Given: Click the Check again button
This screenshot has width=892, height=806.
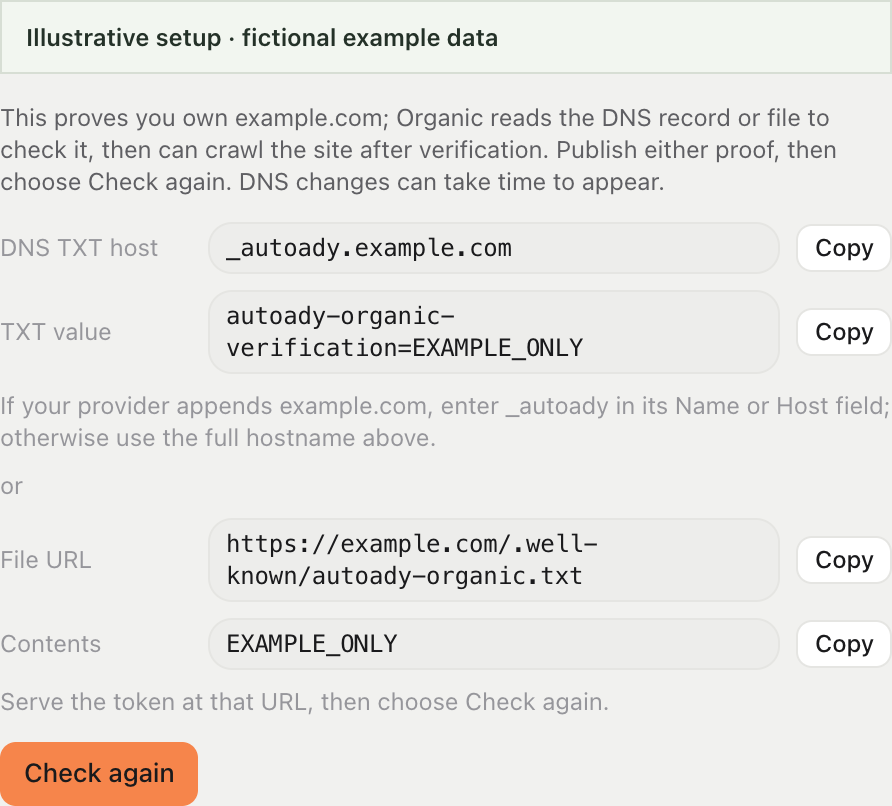Looking at the screenshot, I should tap(99, 774).
